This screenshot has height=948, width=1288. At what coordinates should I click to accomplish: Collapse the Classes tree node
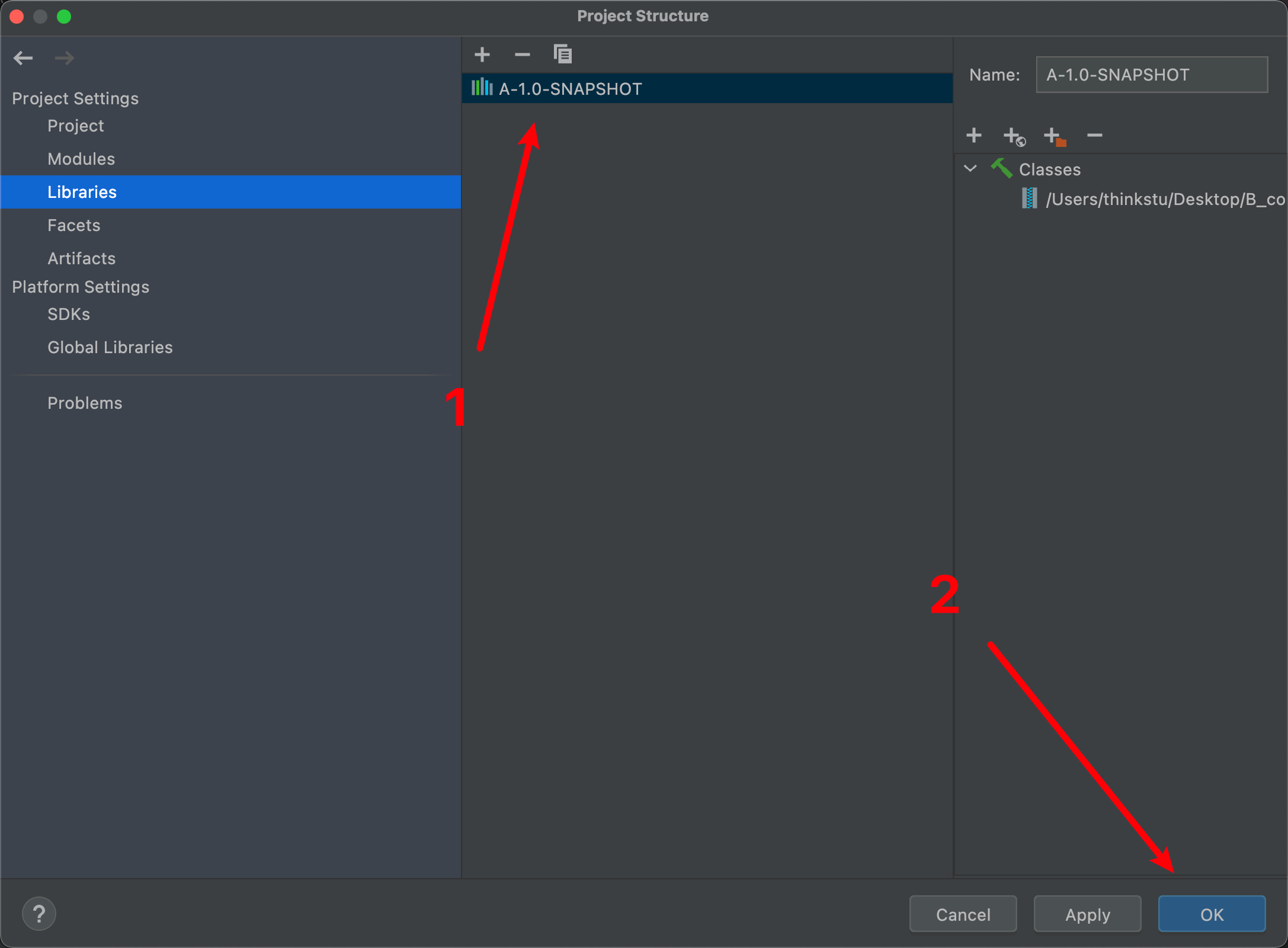(970, 169)
